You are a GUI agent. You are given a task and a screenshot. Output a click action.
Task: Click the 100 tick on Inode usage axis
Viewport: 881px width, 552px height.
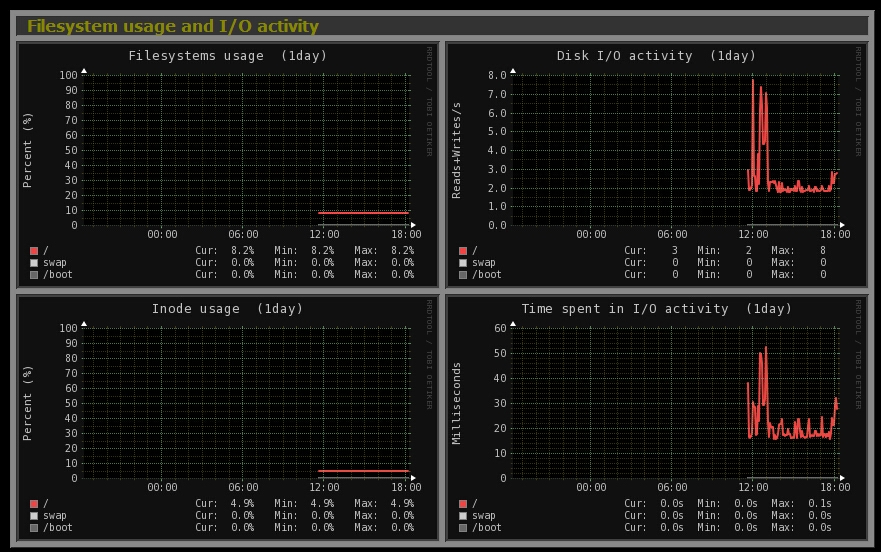(x=69, y=328)
